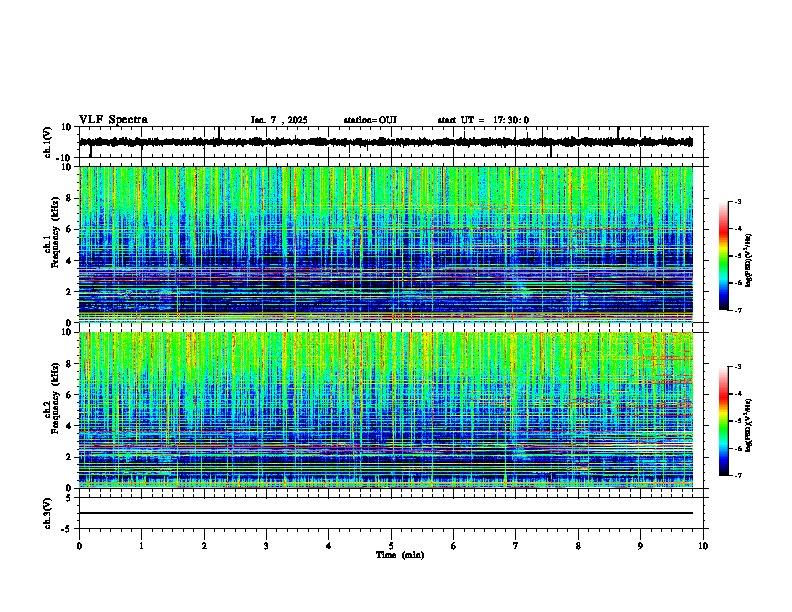Click the ch.1 spectrogram panel
Viewport: 792px width, 612px height.
click(x=386, y=244)
